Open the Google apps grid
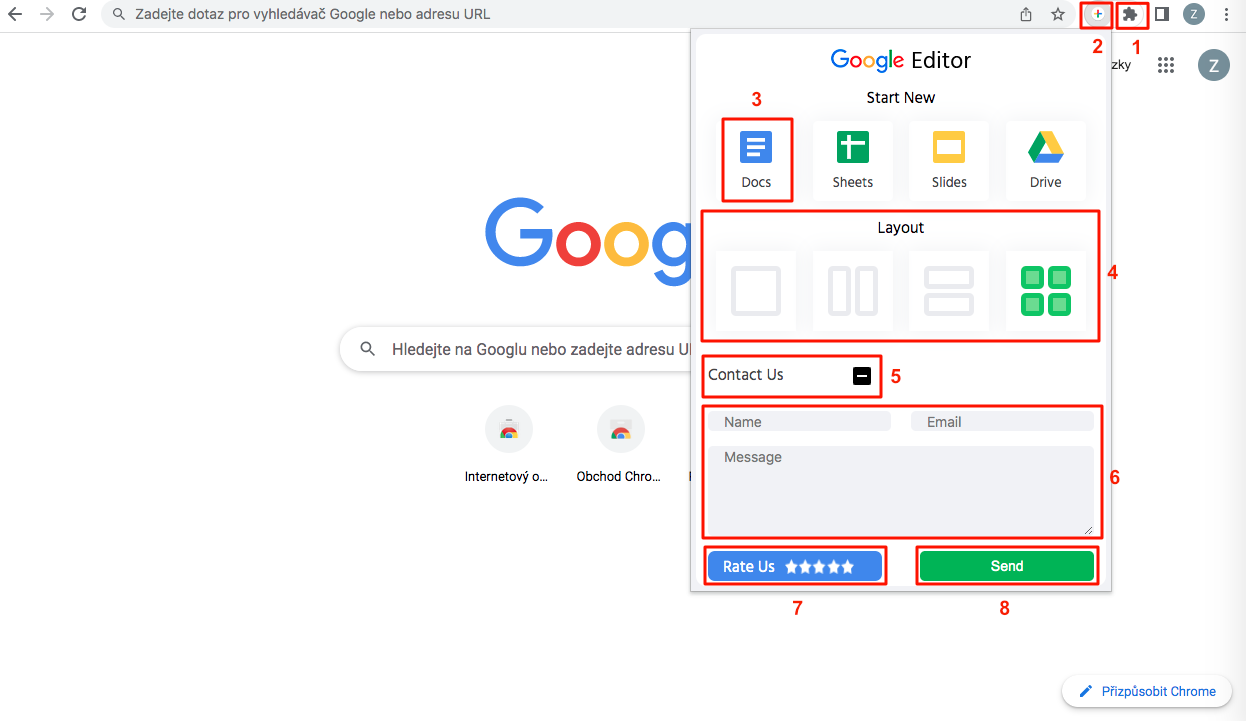 1166,65
